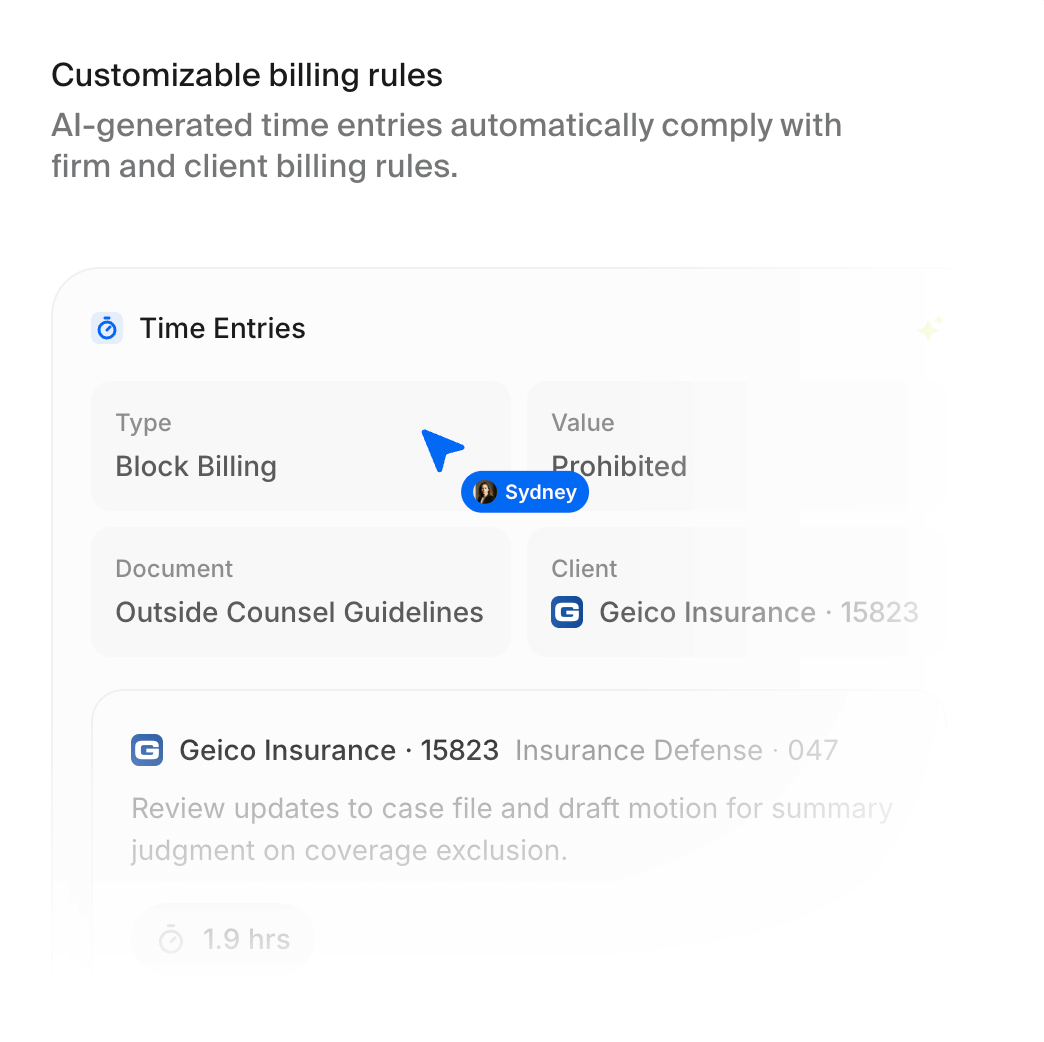
Task: Click the stopwatch icon beside Time Entries
Action: tap(107, 328)
